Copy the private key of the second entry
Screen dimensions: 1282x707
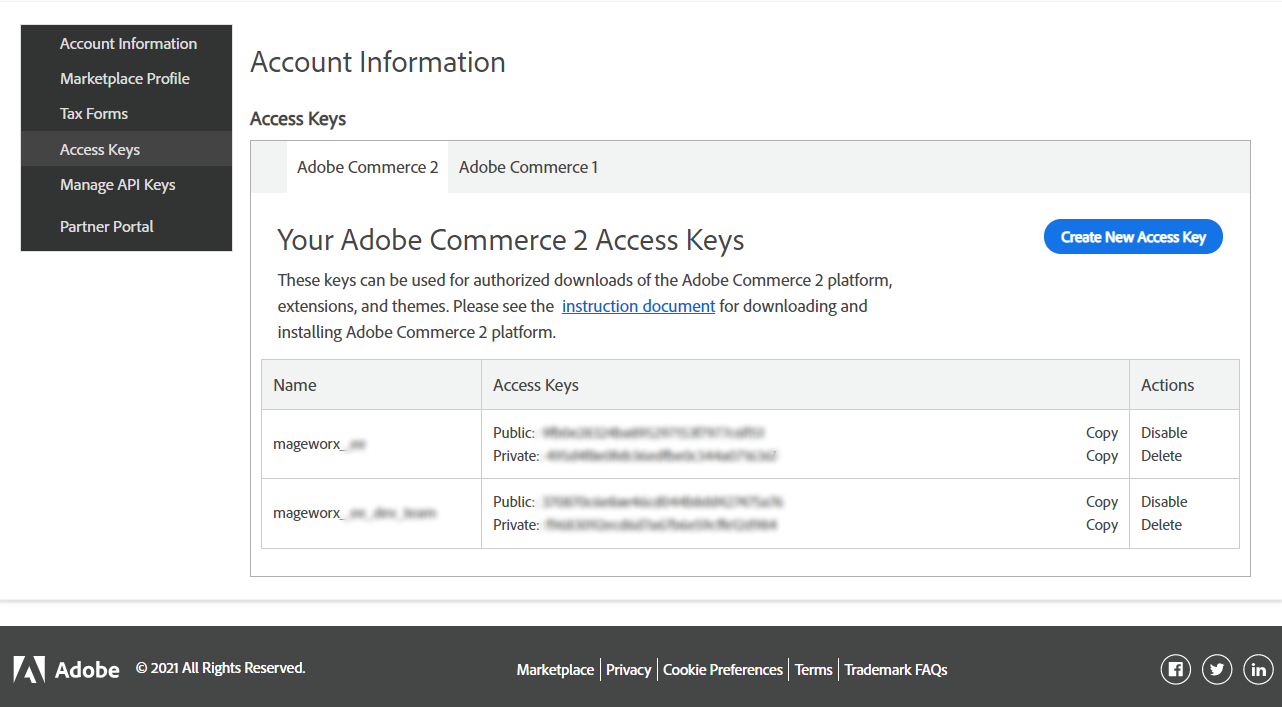pyautogui.click(x=1101, y=524)
